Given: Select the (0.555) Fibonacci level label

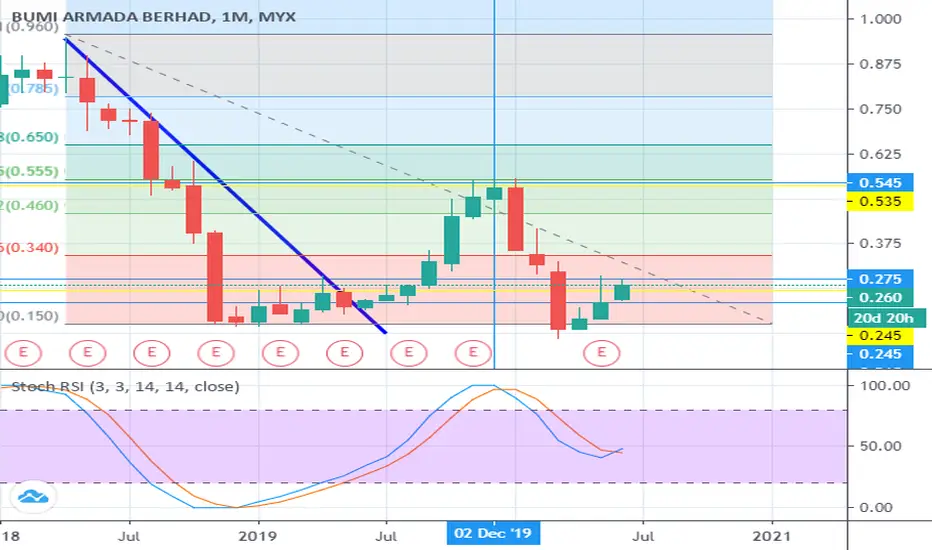Looking at the screenshot, I should coord(30,171).
